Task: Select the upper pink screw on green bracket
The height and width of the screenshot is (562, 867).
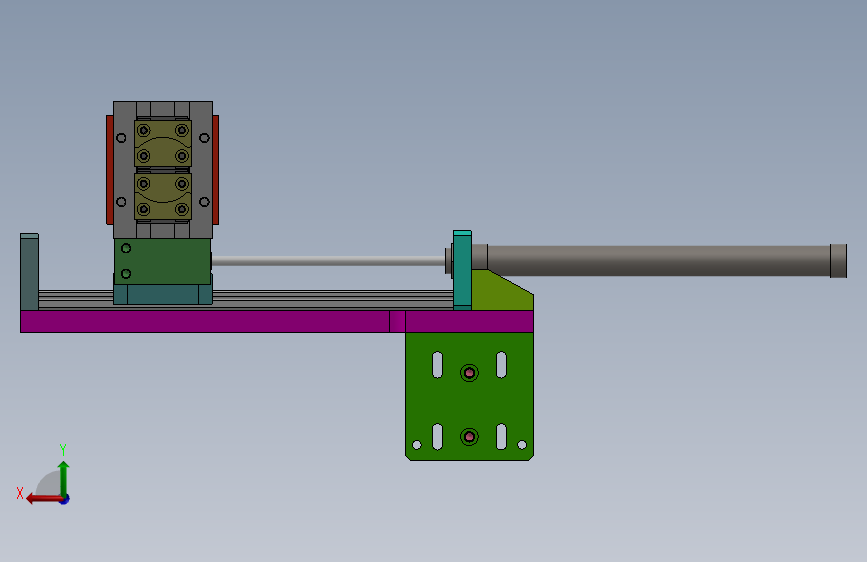Action: [469, 373]
